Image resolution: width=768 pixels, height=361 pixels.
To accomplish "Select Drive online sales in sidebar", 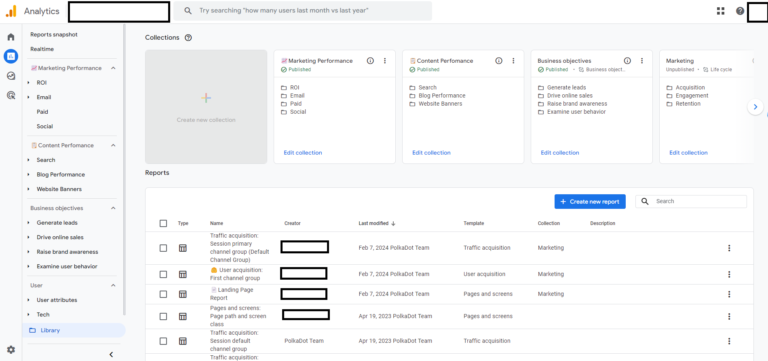I will coord(60,238).
